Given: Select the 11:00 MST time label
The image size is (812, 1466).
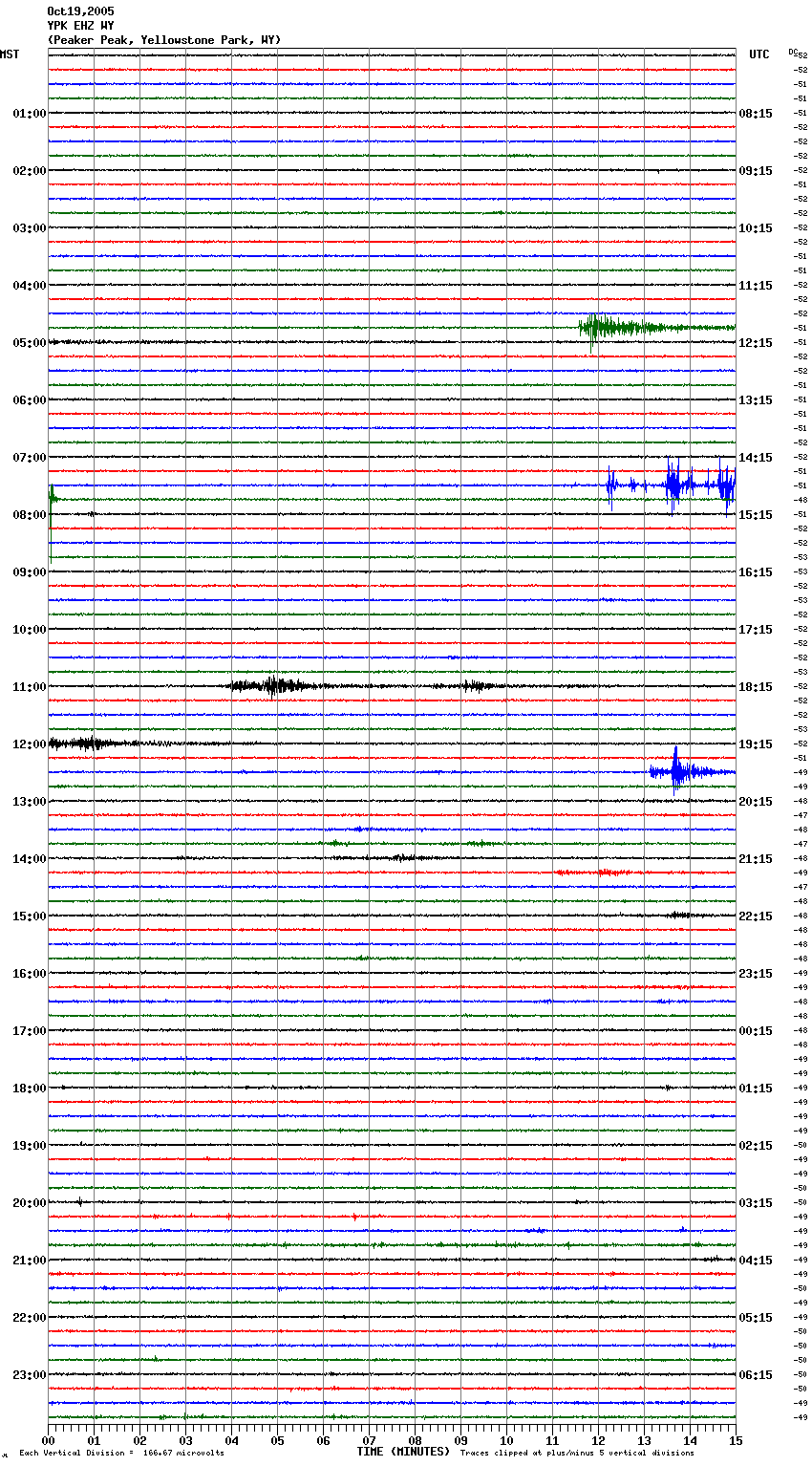Looking at the screenshot, I should coord(30,687).
